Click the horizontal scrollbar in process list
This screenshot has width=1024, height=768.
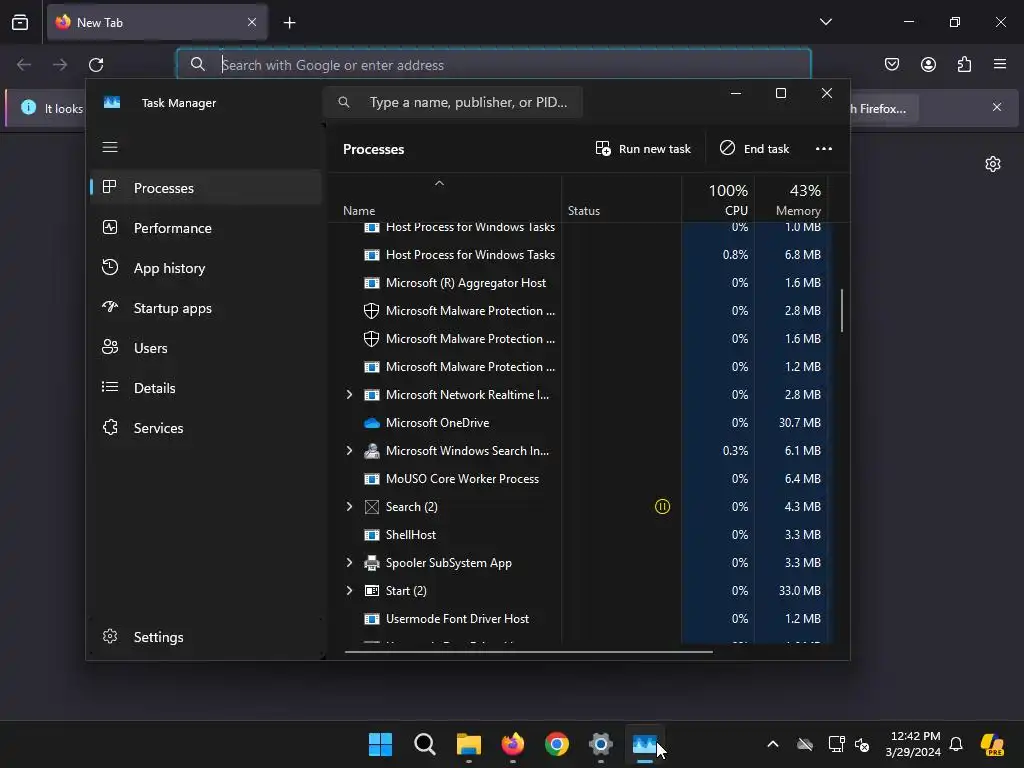pyautogui.click(x=528, y=651)
